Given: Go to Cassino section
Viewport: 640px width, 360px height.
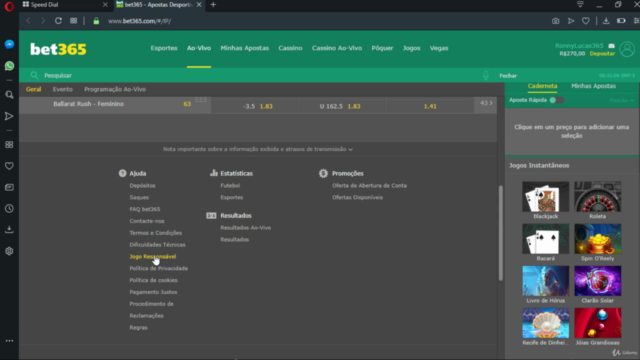Looking at the screenshot, I should coord(290,48).
